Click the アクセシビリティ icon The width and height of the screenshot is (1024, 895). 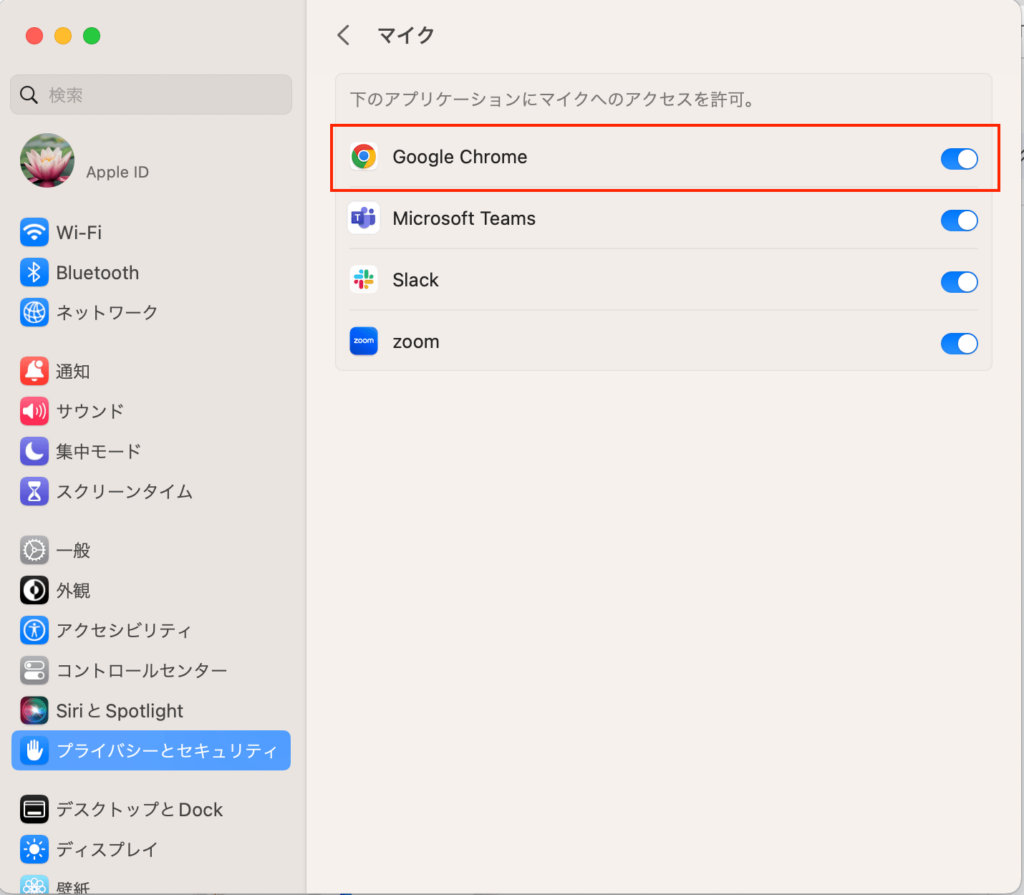[34, 630]
